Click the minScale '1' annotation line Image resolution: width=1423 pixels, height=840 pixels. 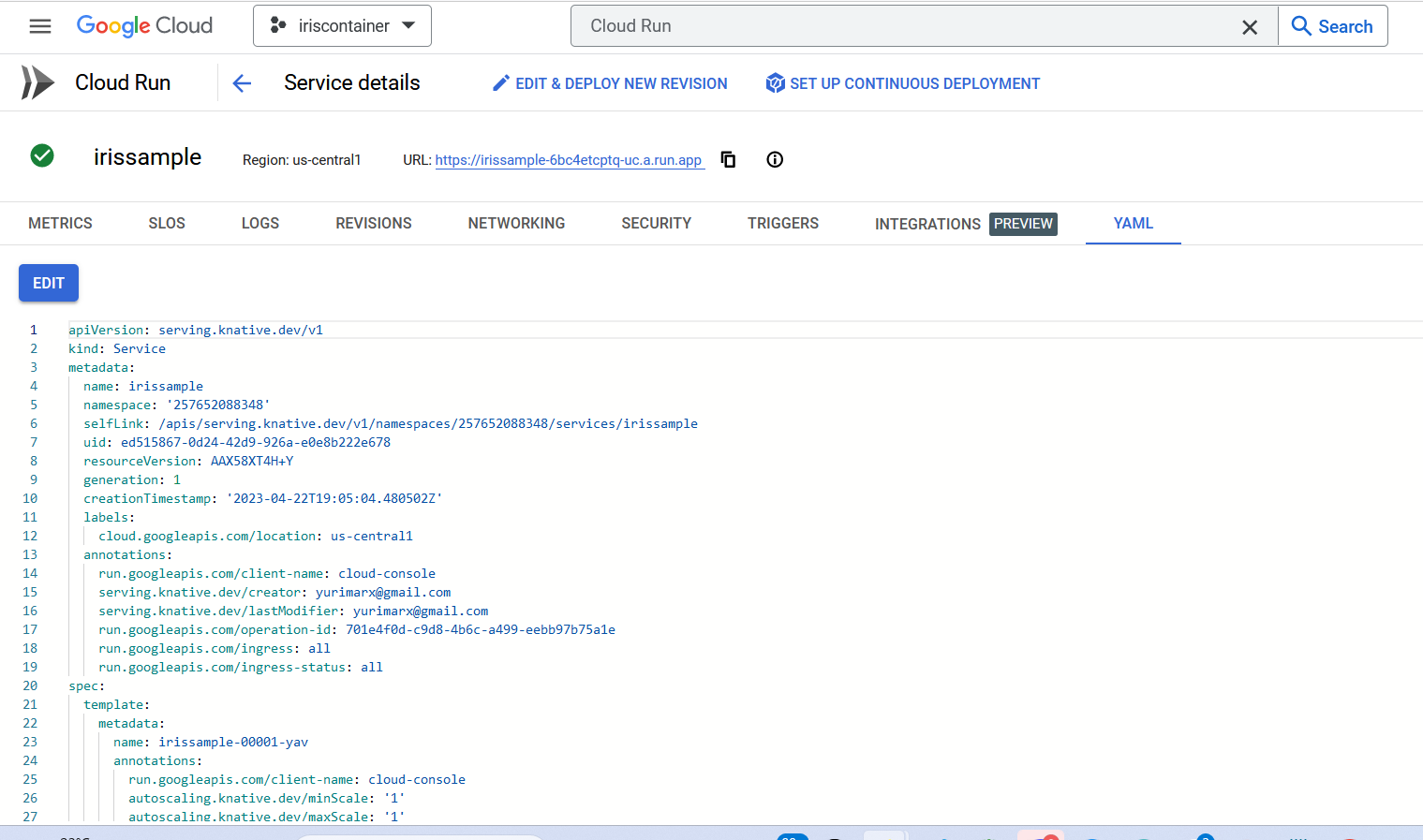pyautogui.click(x=267, y=798)
